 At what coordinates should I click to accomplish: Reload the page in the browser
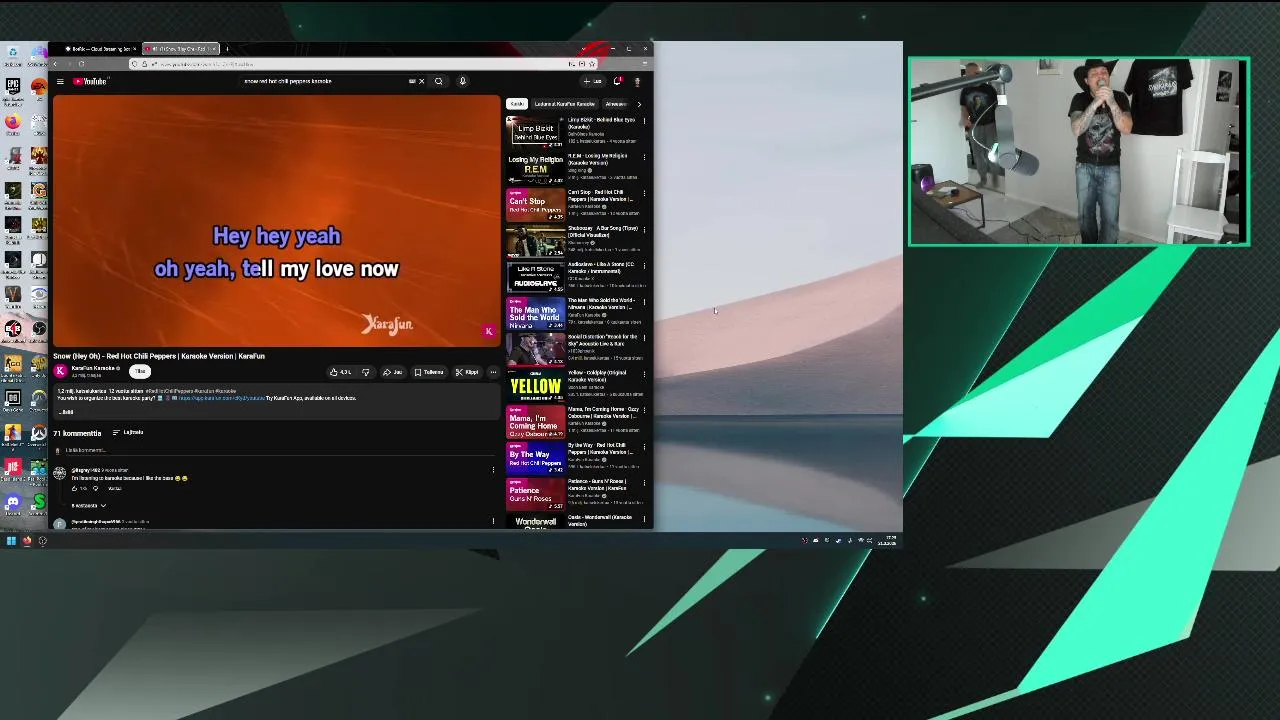click(81, 64)
